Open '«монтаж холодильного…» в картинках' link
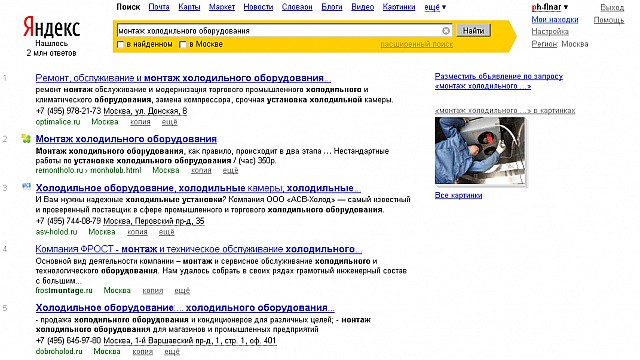Image resolution: width=640 pixels, height=360 pixels. tap(505, 111)
